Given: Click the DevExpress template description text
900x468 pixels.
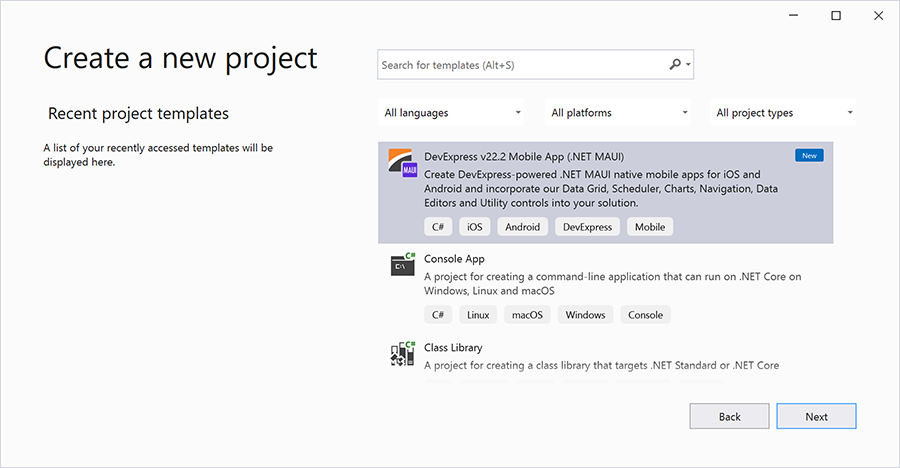Looking at the screenshot, I should pos(601,188).
